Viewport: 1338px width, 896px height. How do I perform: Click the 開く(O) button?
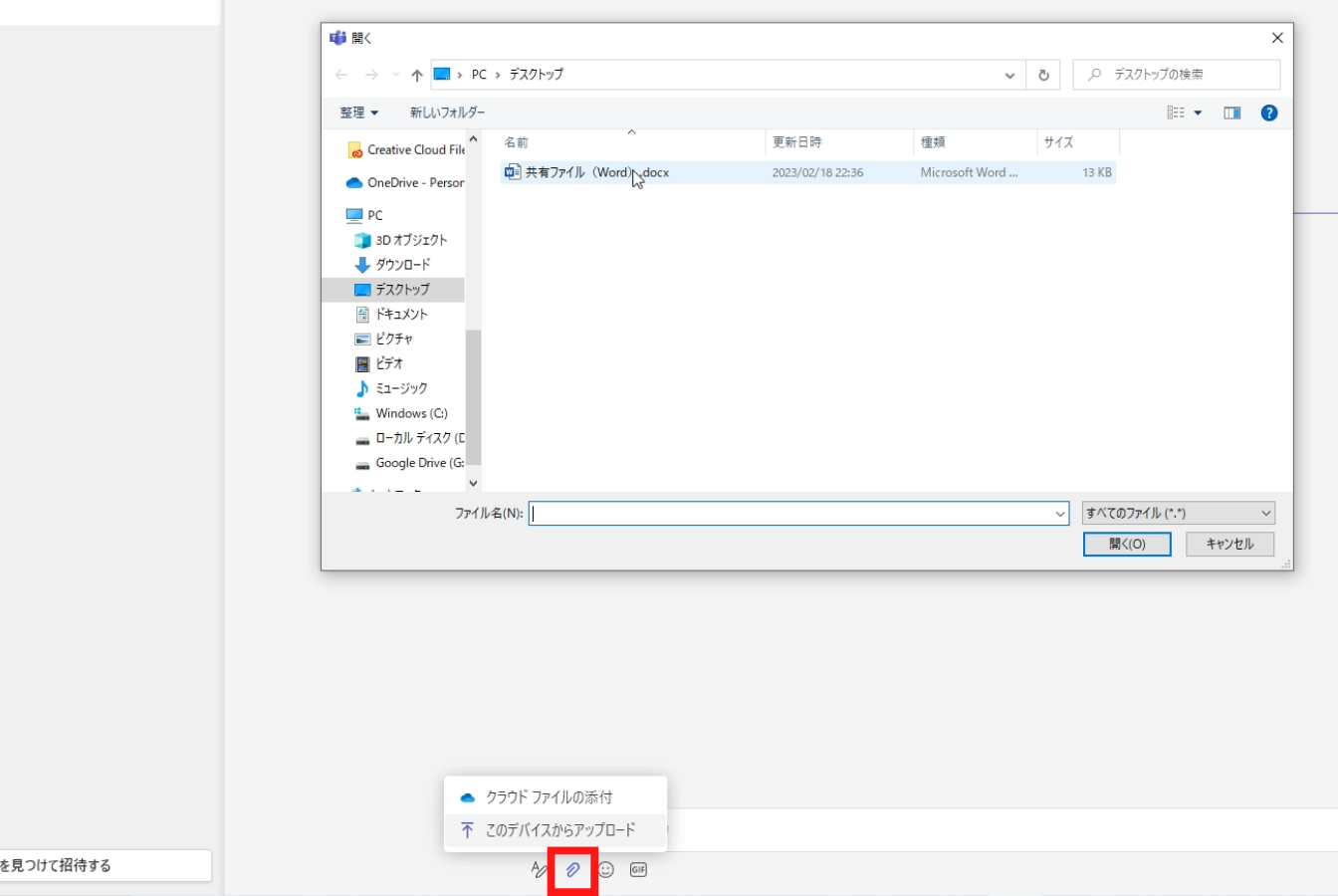[x=1126, y=545]
